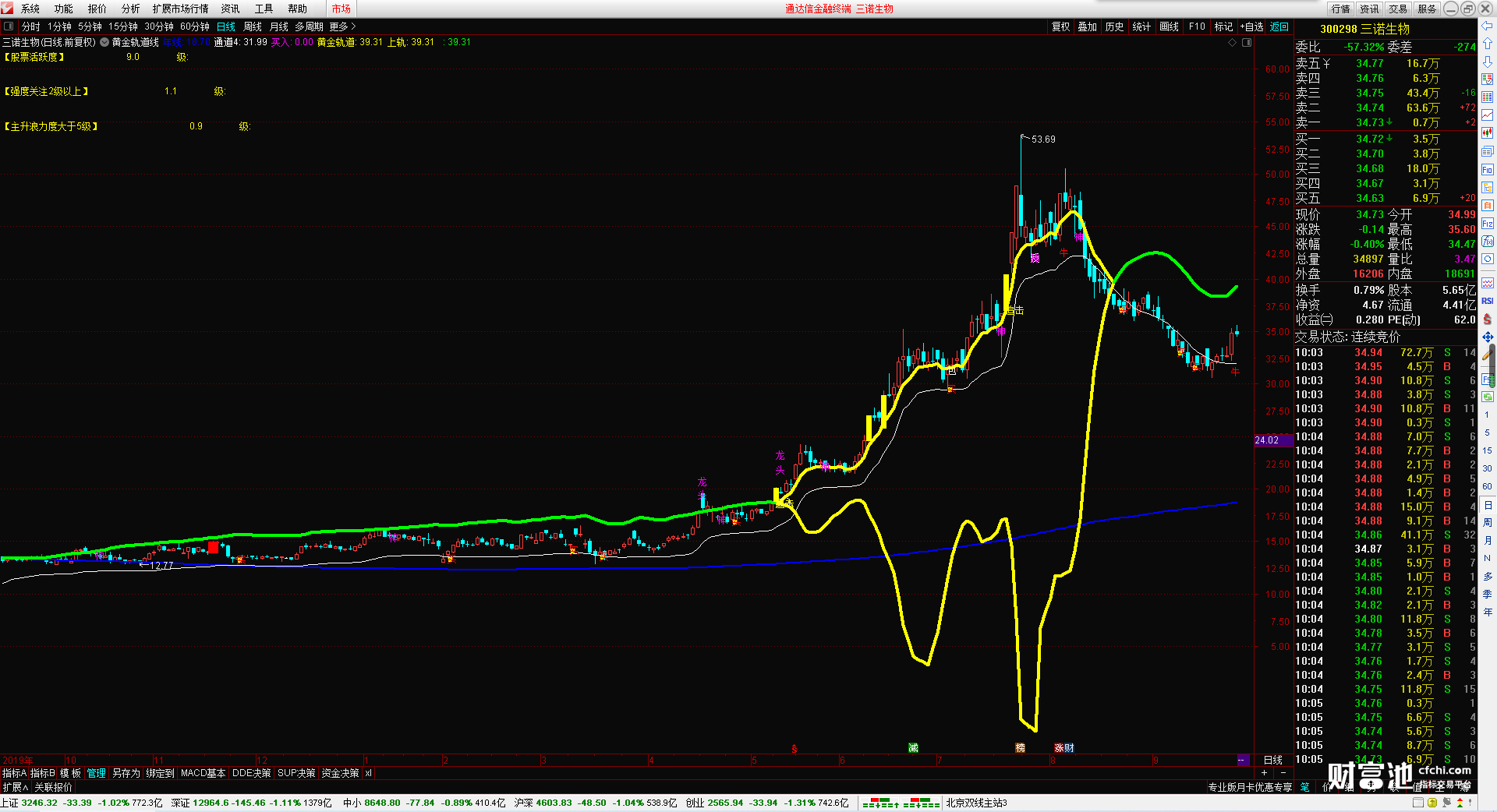Click the stacked windows icon in sidebar
This screenshot has height=812, width=1497.
coord(1488,151)
